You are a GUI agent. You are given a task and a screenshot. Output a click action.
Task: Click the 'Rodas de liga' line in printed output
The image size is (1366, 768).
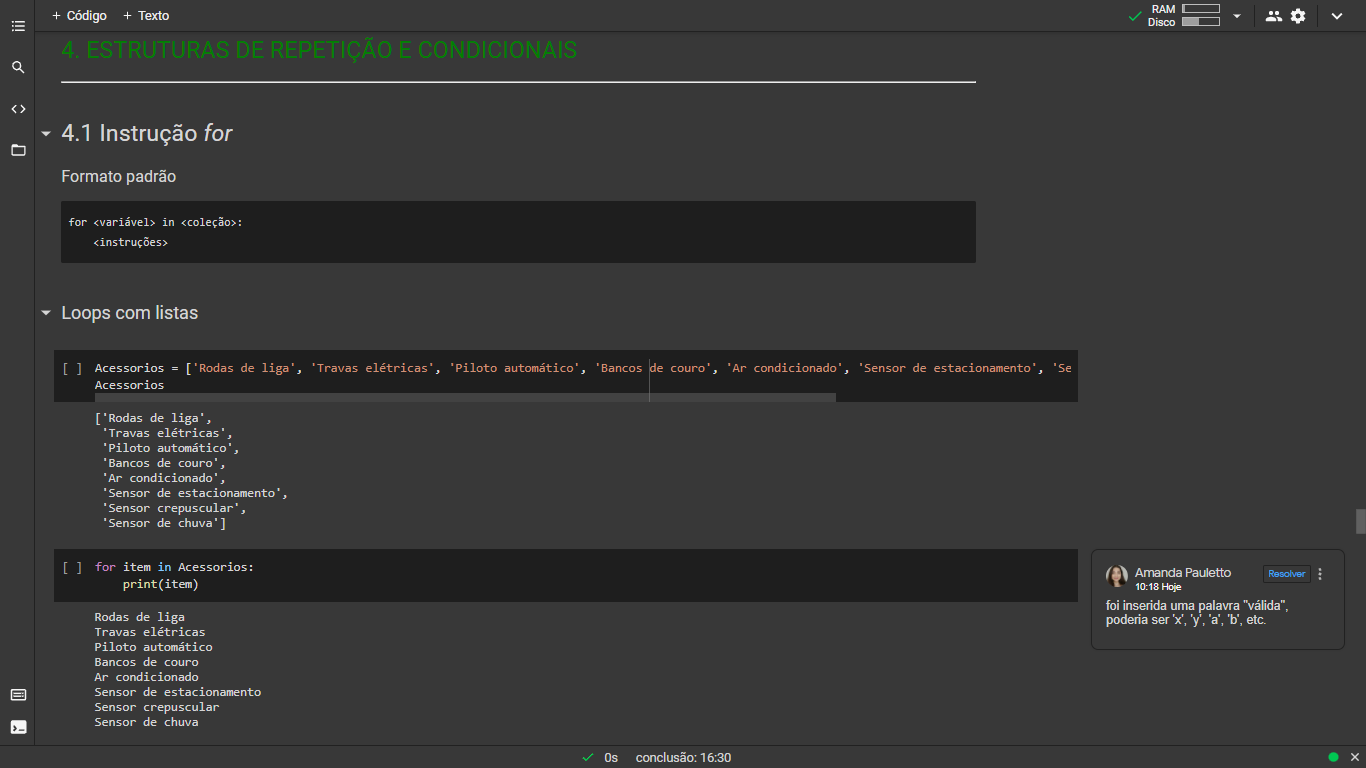coord(140,617)
